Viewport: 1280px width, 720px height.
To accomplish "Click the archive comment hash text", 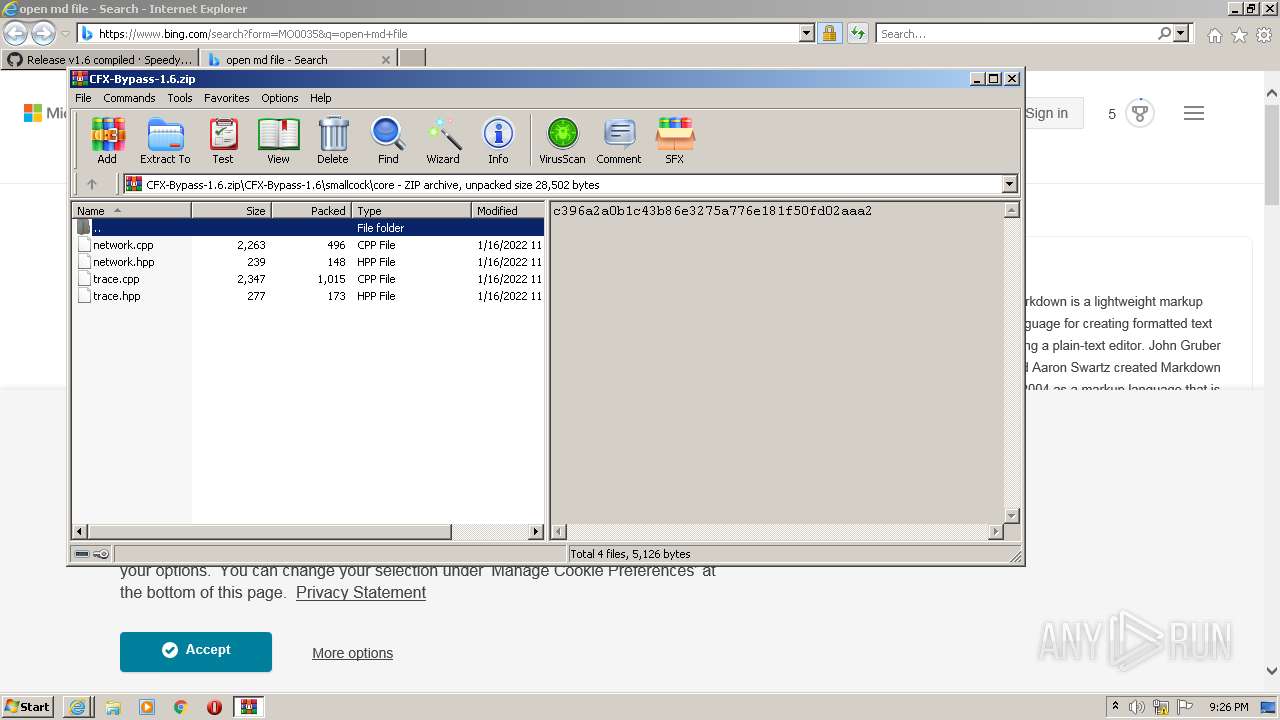I will pos(712,211).
